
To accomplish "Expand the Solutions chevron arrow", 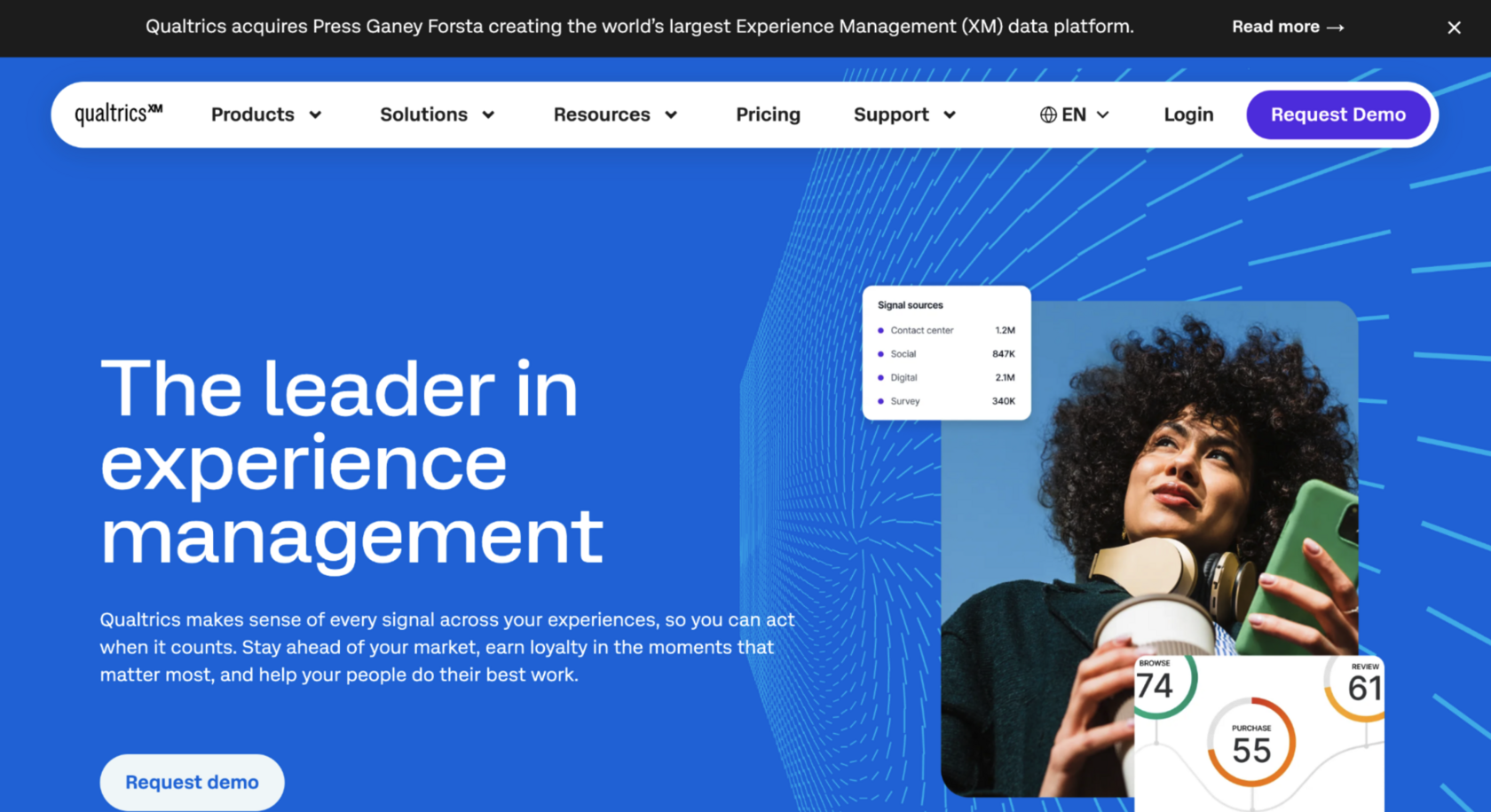I will [488, 115].
